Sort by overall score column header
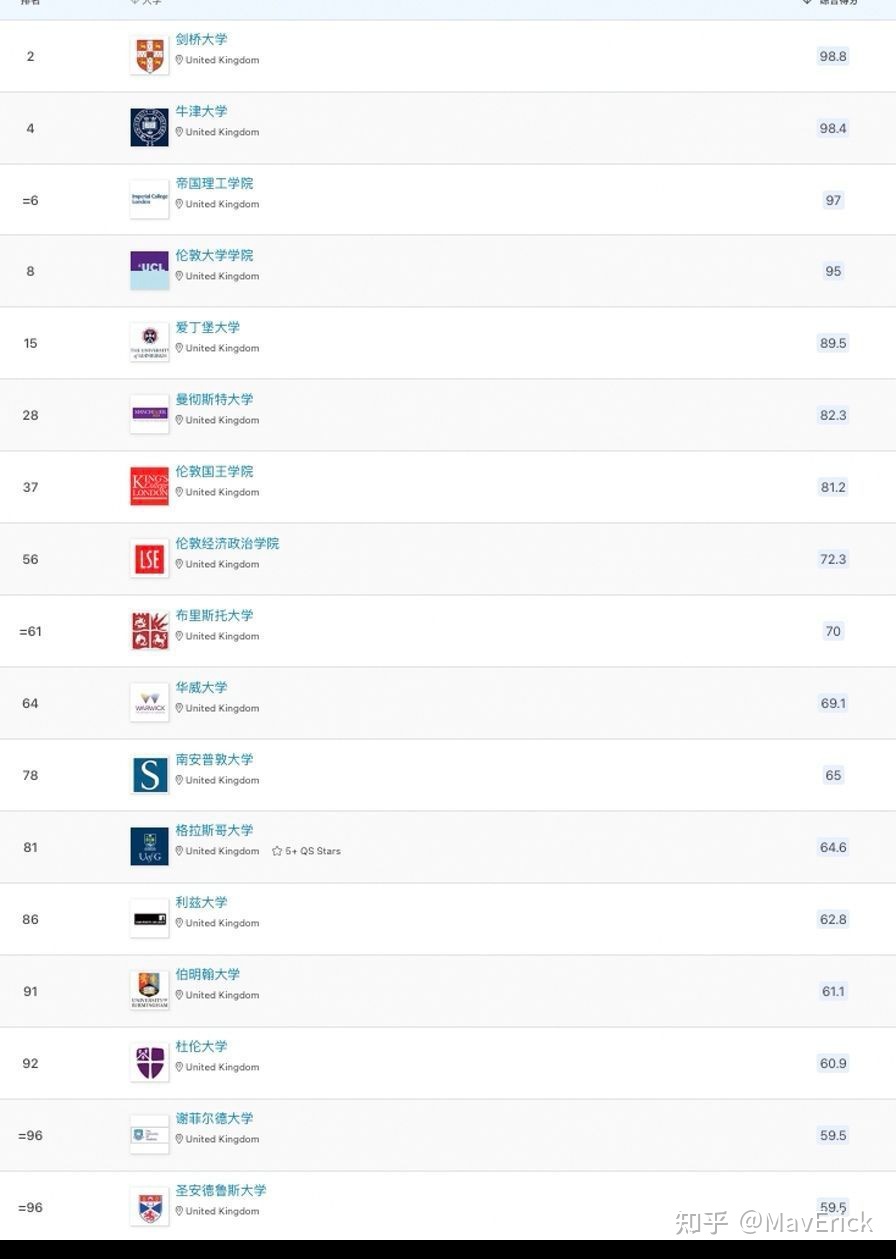This screenshot has height=1259, width=896. pos(831,3)
